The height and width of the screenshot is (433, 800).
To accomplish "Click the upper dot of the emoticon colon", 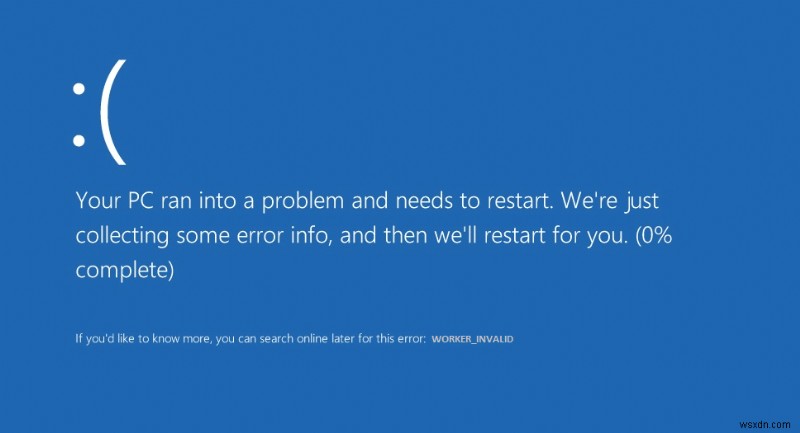I will 79,89.
